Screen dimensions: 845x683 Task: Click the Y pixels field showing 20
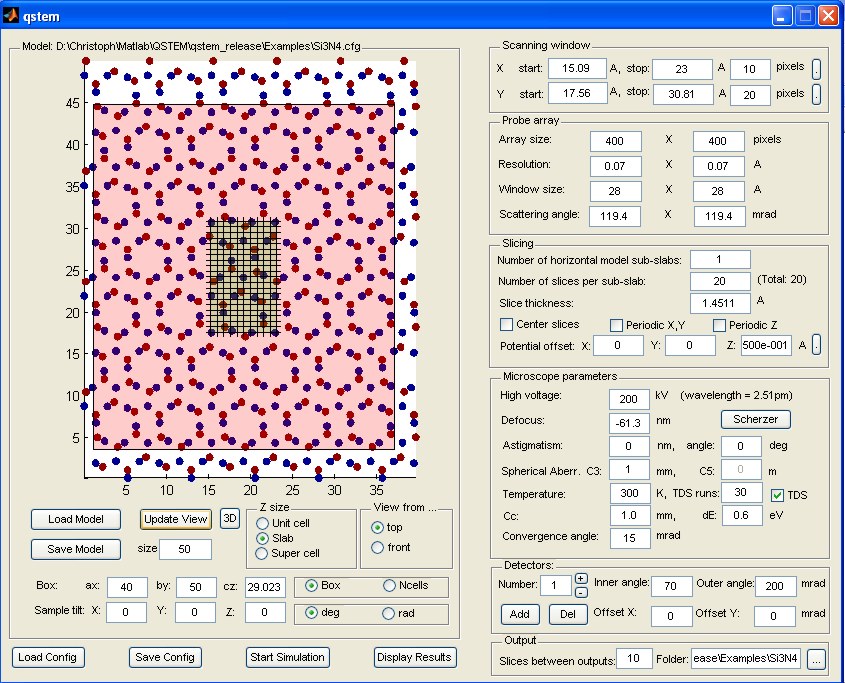(750, 95)
